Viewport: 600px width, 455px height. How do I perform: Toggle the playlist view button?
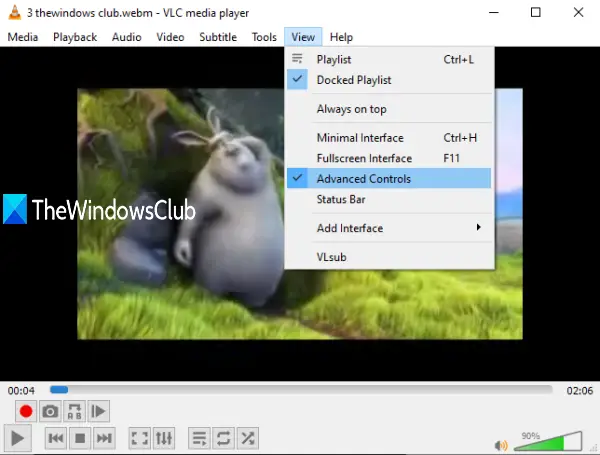[x=199, y=438]
